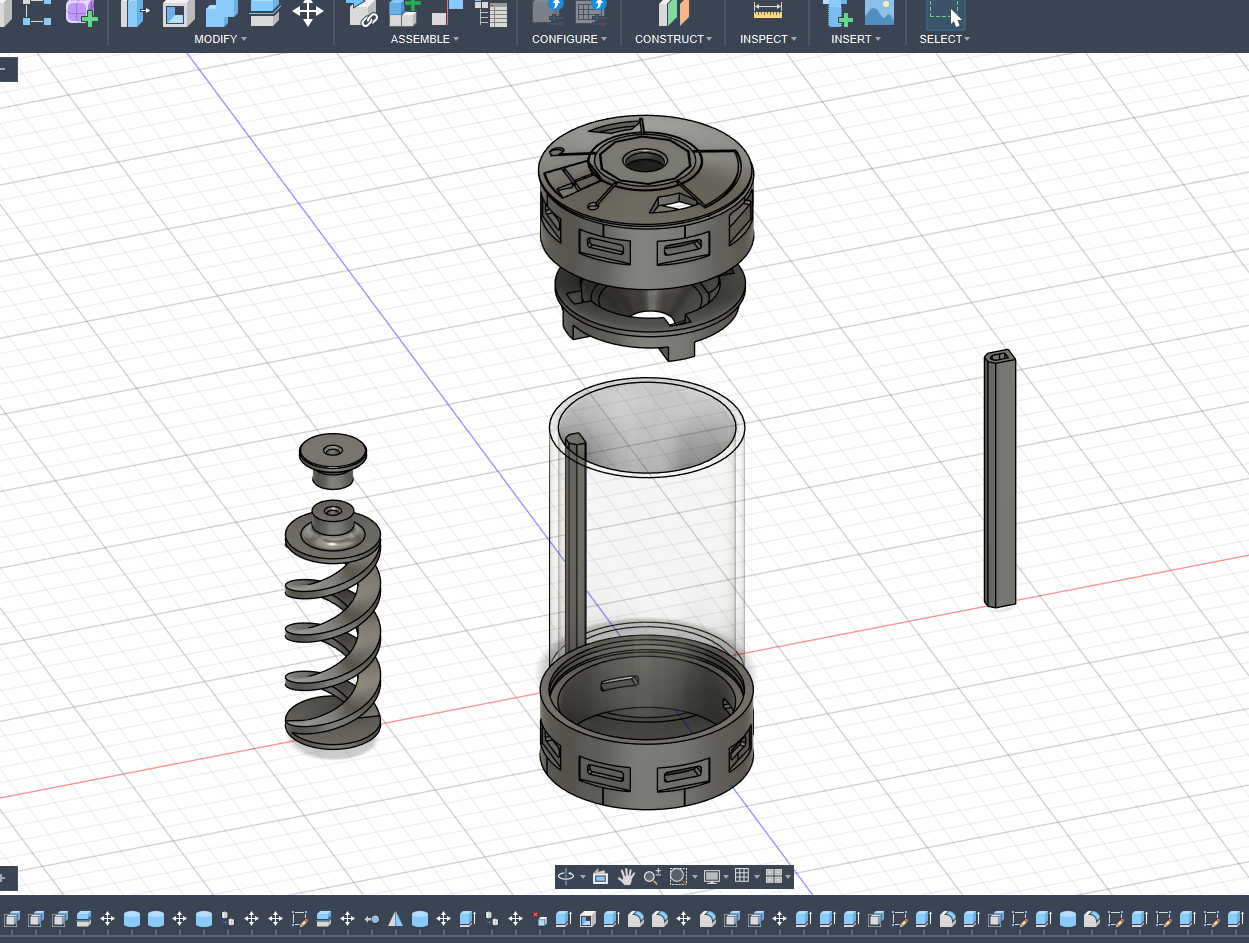1249x943 pixels.
Task: Click the Insert canvas image icon
Action: click(879, 13)
